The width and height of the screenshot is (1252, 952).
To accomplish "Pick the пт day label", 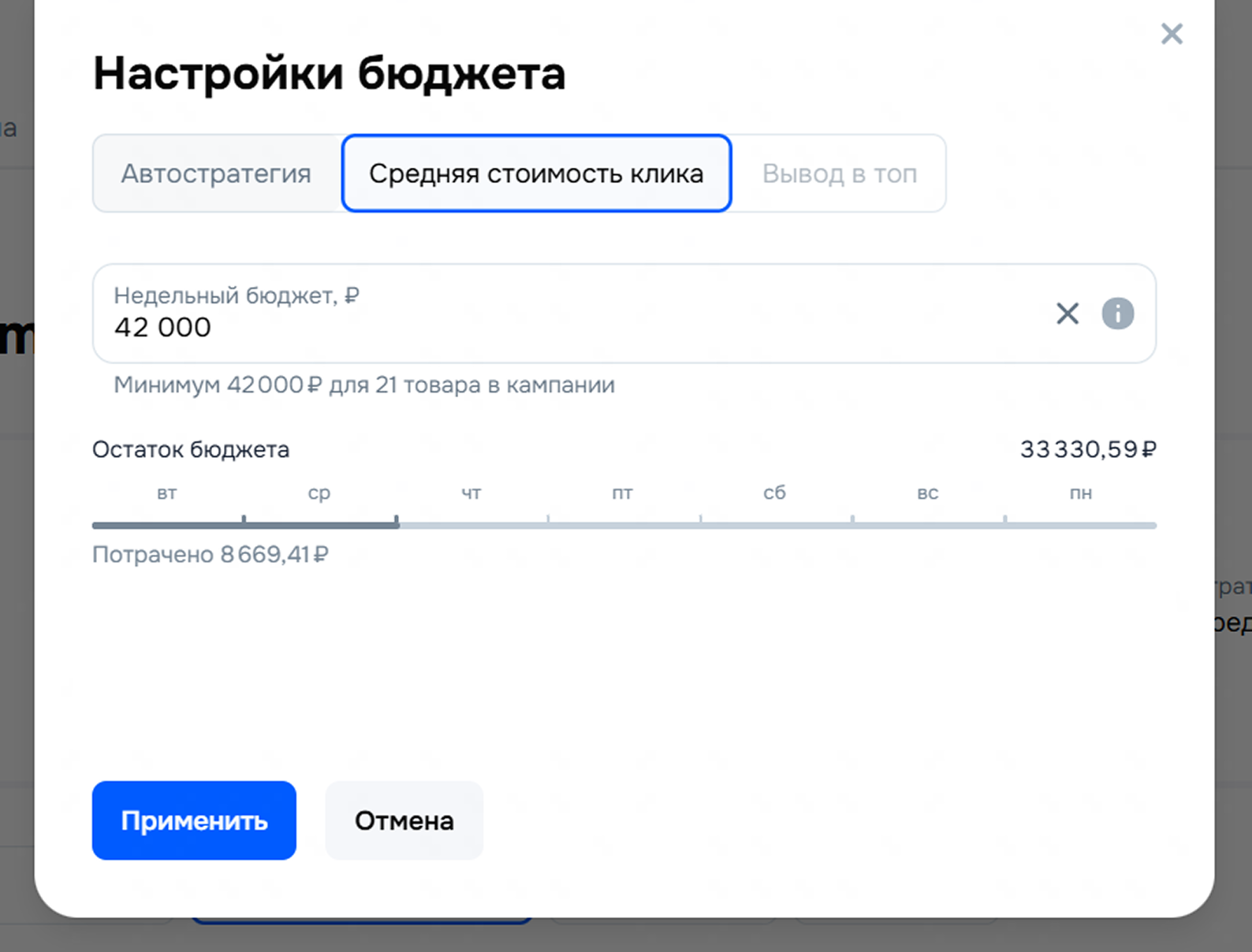I will pyautogui.click(x=622, y=493).
